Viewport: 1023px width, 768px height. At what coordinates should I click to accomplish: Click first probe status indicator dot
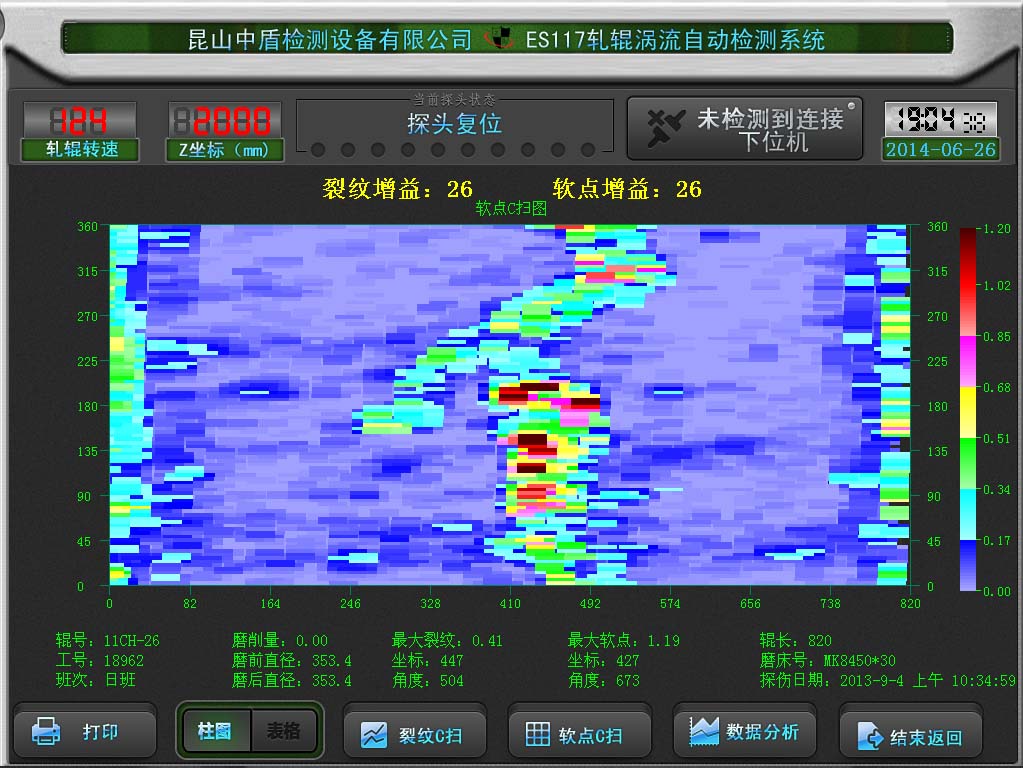point(318,150)
